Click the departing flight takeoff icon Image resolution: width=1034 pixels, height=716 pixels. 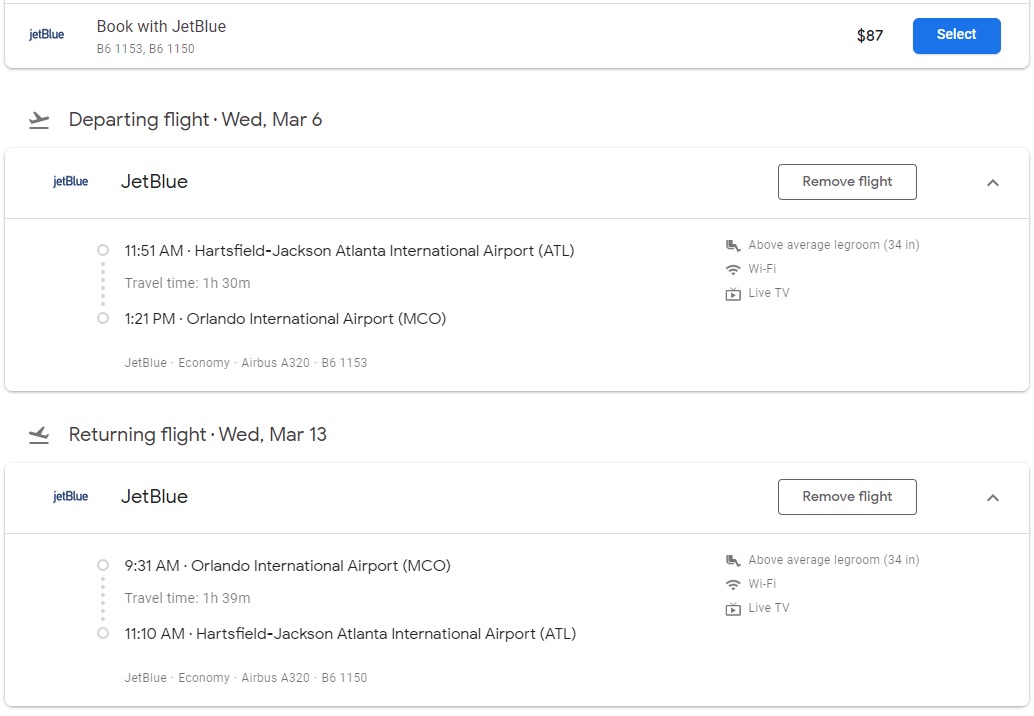coord(39,121)
